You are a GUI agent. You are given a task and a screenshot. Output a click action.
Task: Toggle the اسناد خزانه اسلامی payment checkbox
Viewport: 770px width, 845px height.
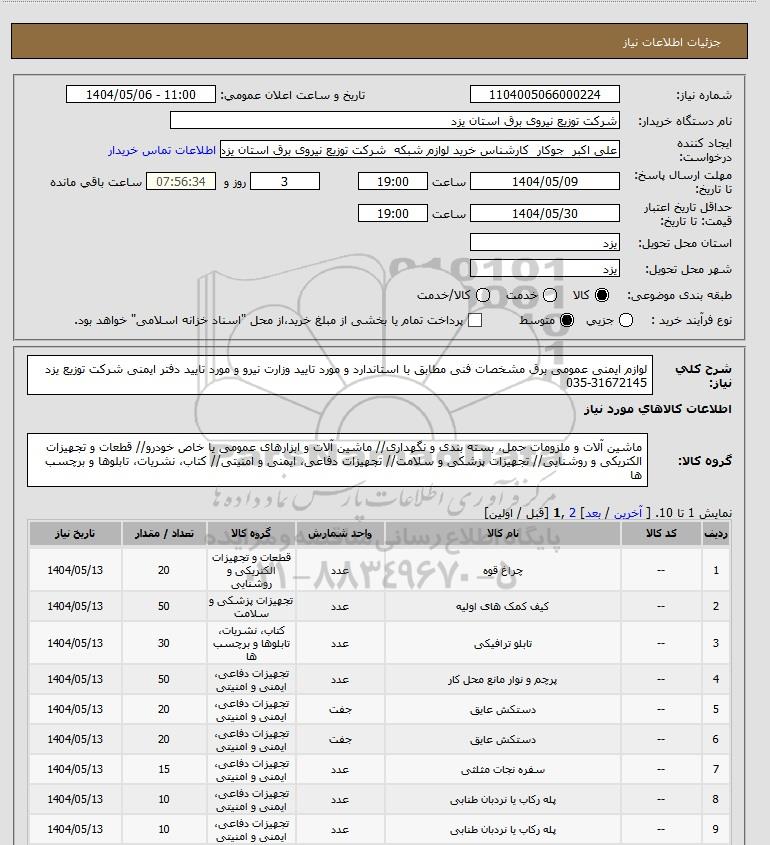(x=475, y=320)
